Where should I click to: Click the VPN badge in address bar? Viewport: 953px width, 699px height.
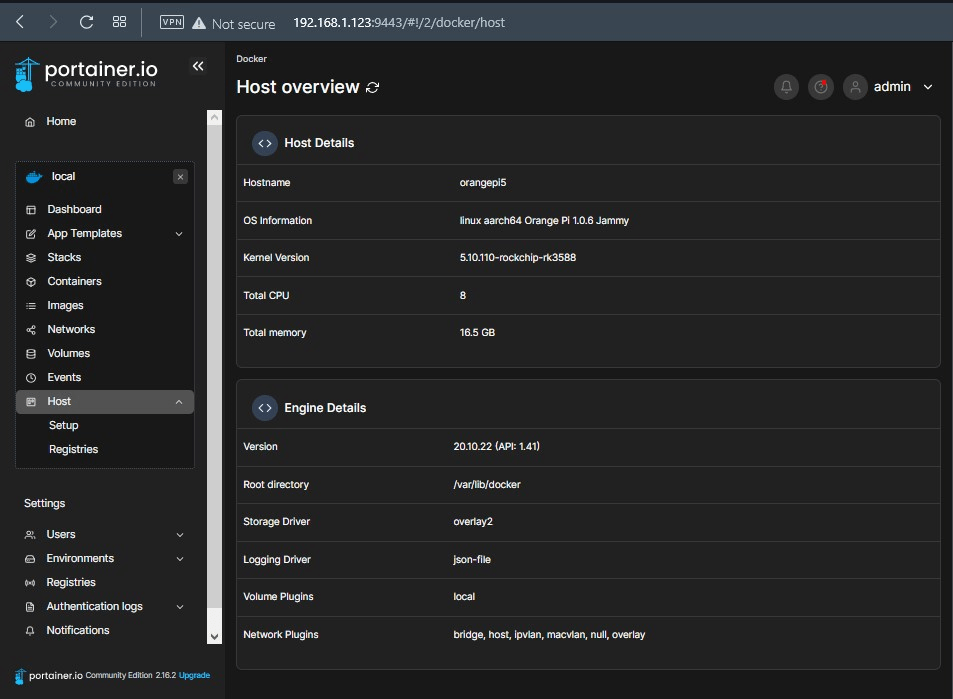[172, 22]
